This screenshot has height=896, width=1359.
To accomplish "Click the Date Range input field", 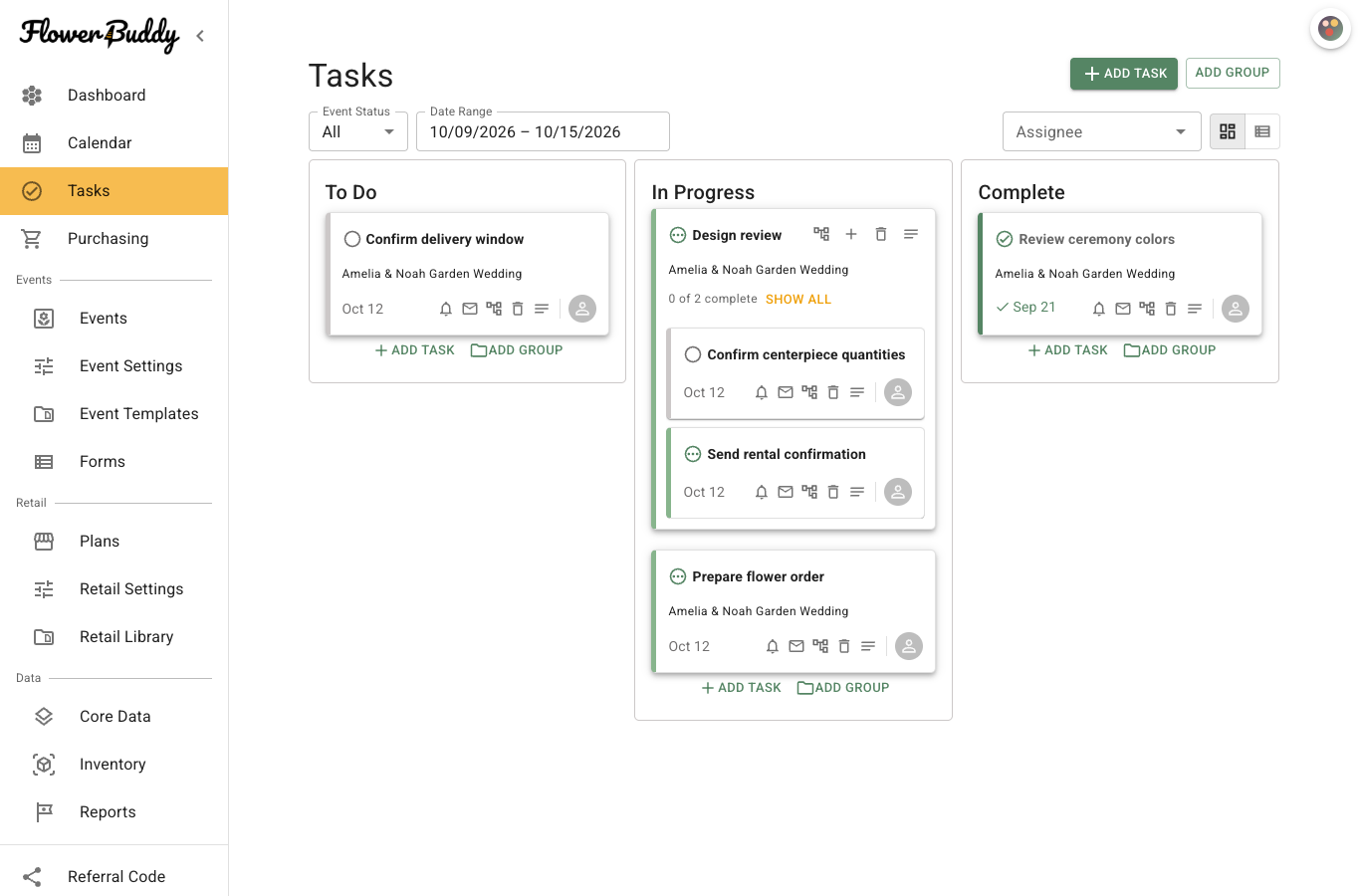I will [543, 131].
